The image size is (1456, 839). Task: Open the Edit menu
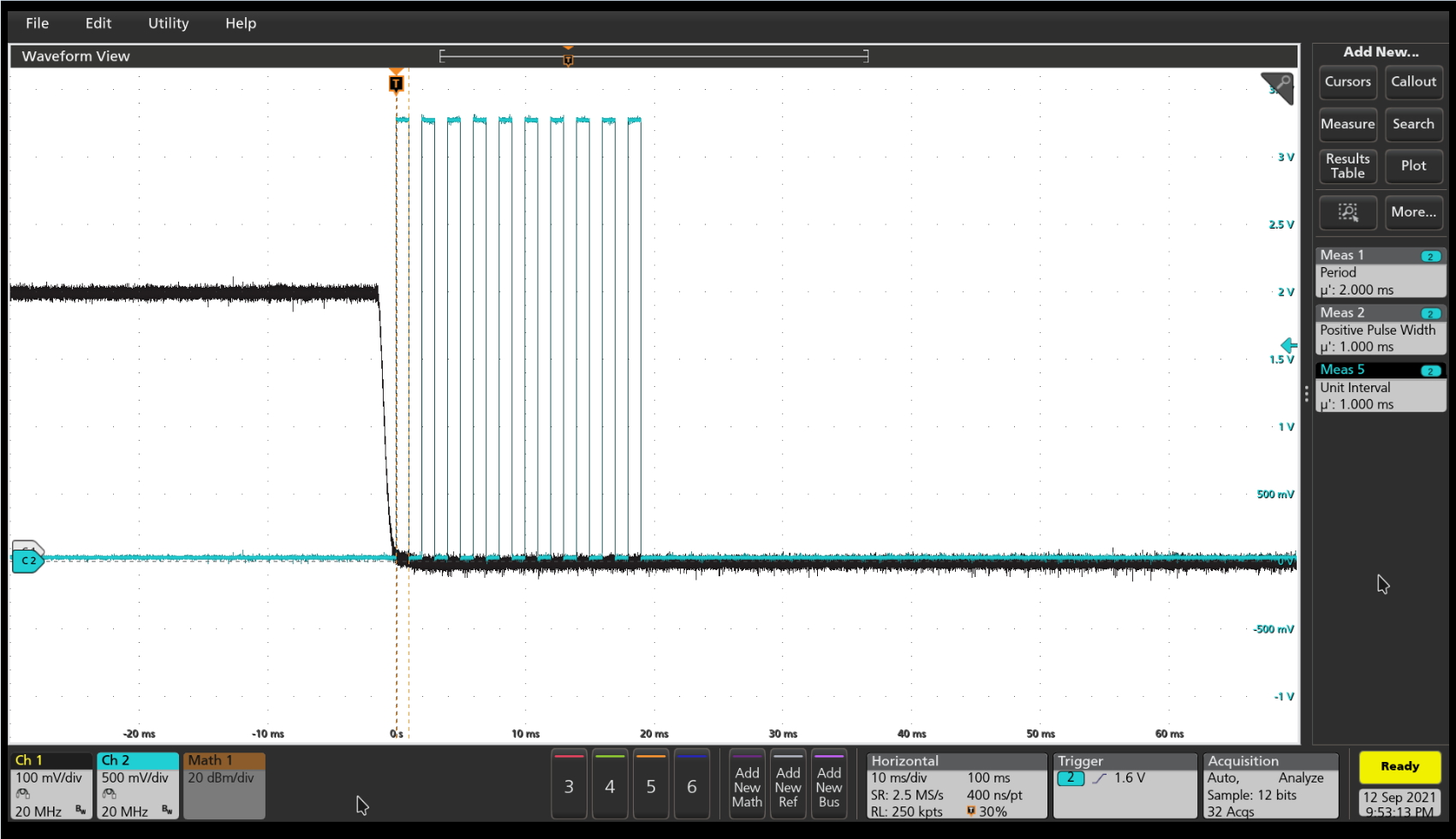pyautogui.click(x=98, y=23)
